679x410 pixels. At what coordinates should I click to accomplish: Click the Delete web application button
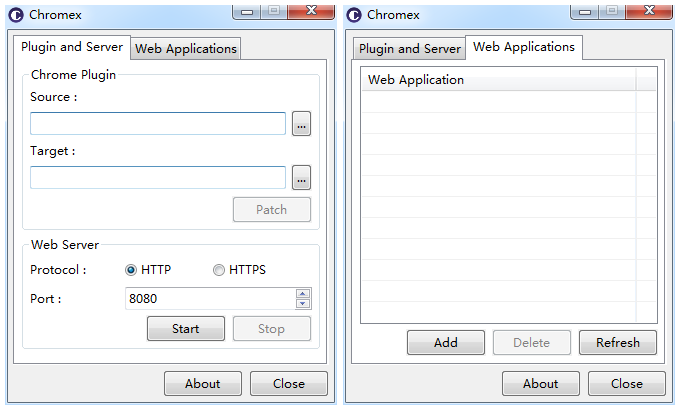pos(532,342)
